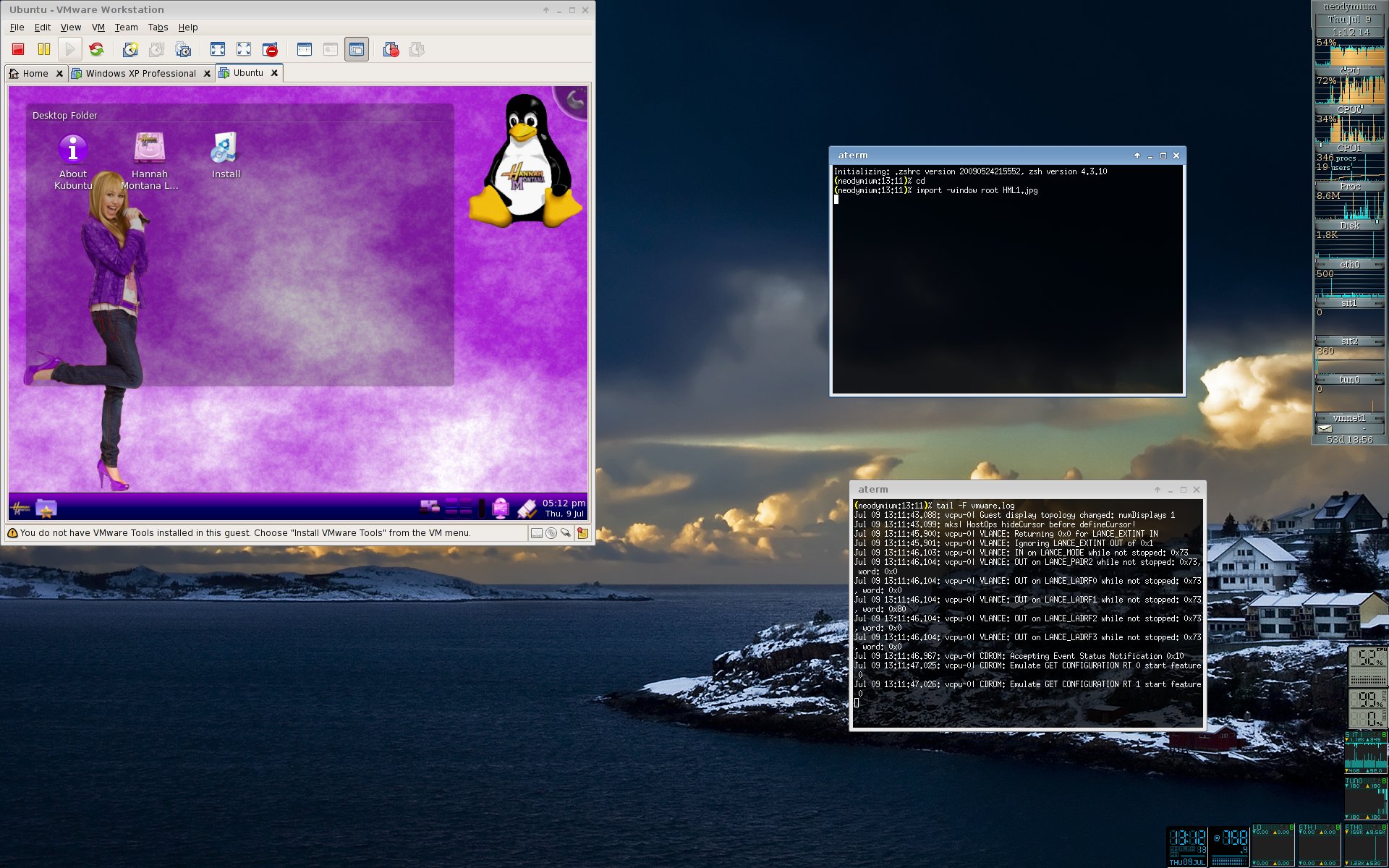1389x868 pixels.
Task: Open About Kubuntu desktop icon
Action: click(73, 162)
